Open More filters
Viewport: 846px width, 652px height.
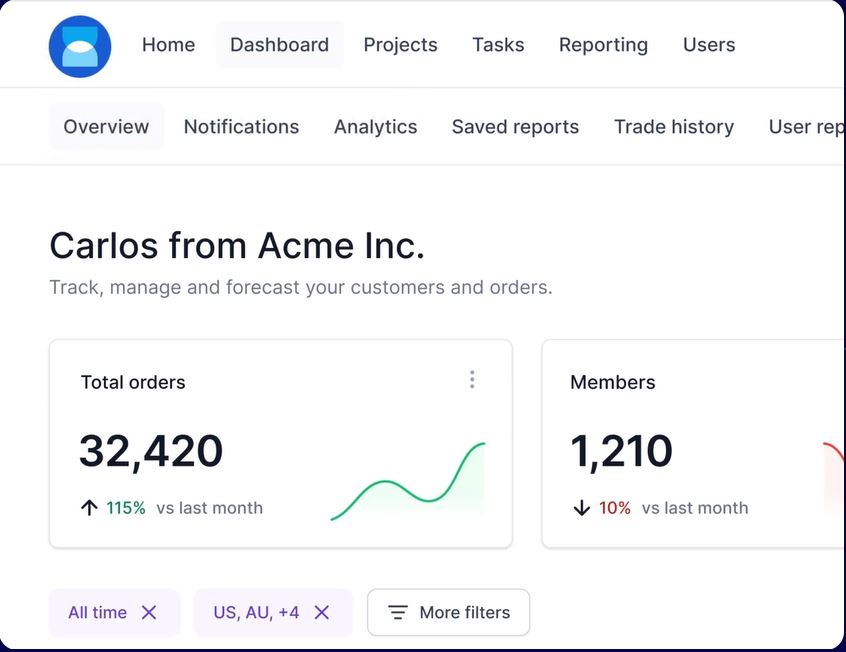[448, 612]
